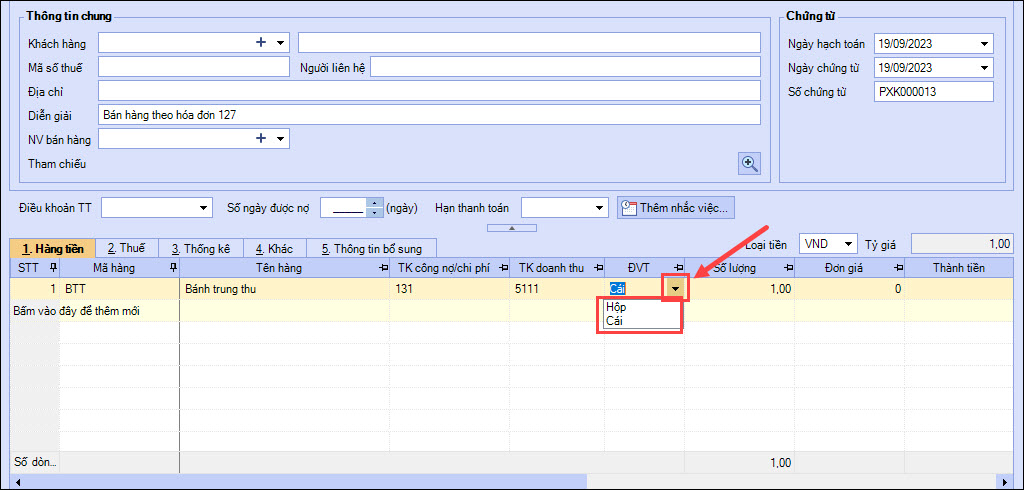
Task: Click the pin icon in ĐVT column header
Action: click(x=678, y=268)
